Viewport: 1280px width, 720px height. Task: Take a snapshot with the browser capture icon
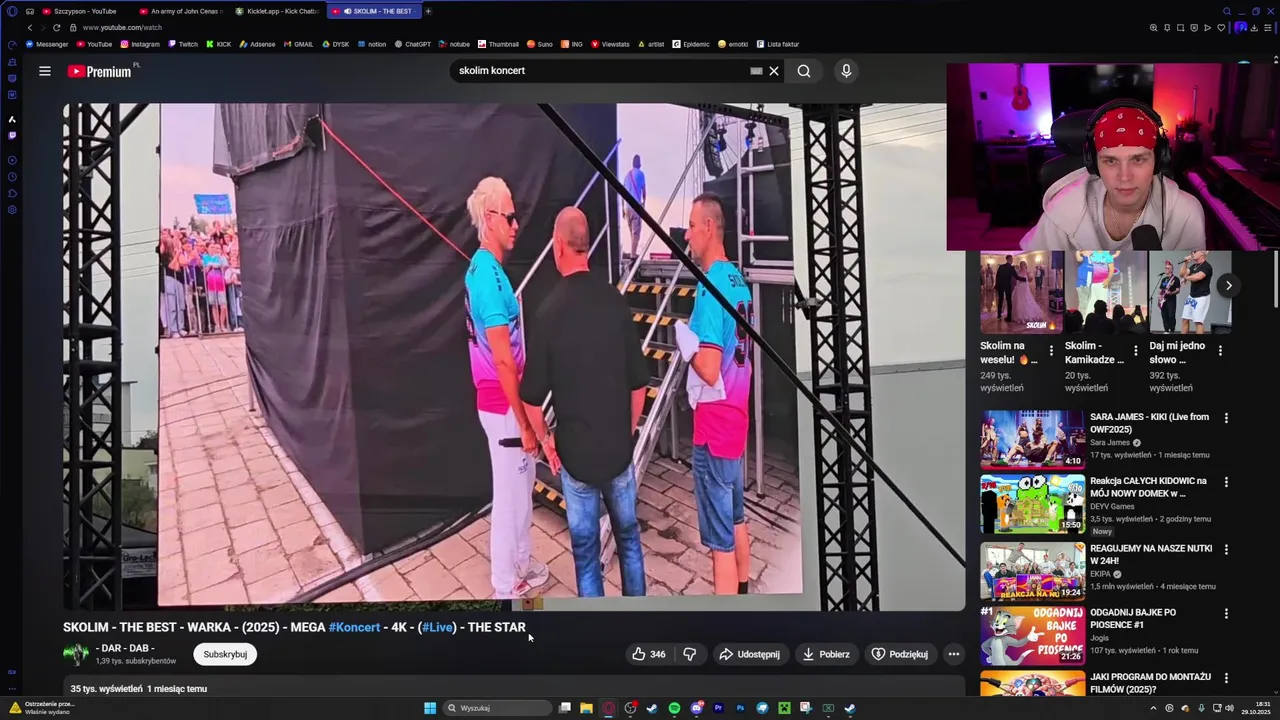(1180, 27)
